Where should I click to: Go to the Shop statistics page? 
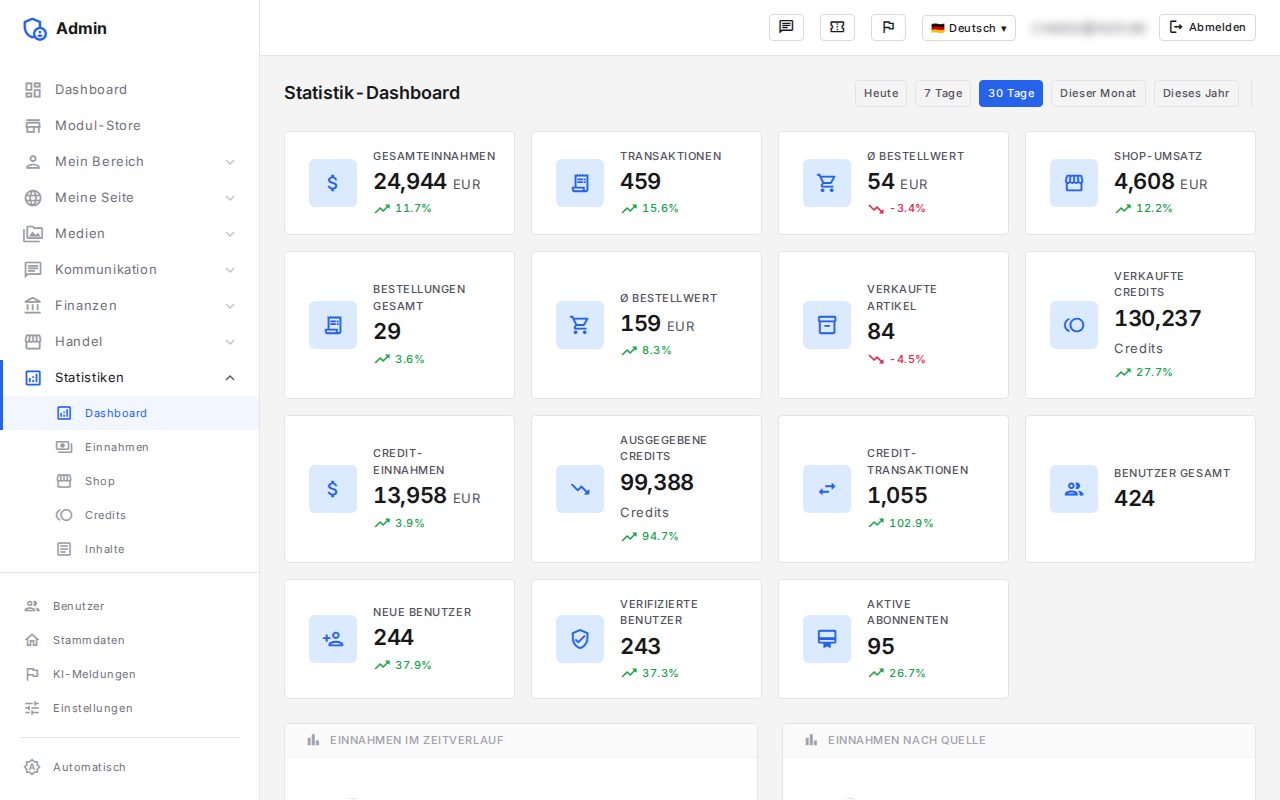(130, 481)
